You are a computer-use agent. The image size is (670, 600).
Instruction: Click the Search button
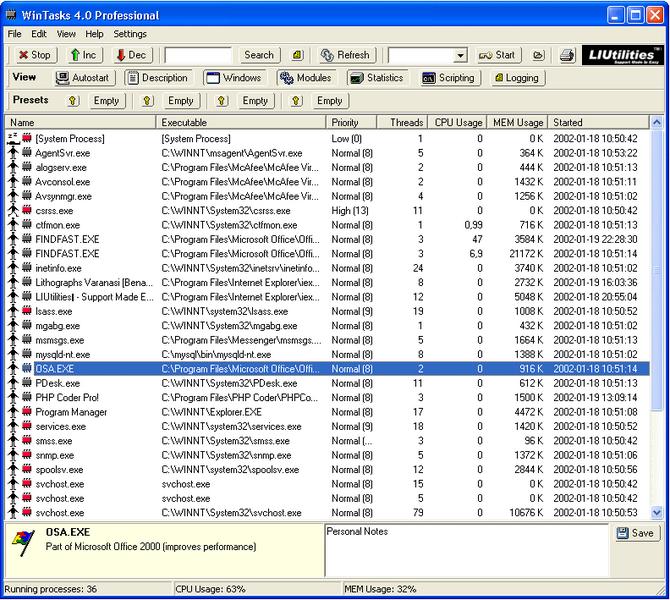pos(259,55)
